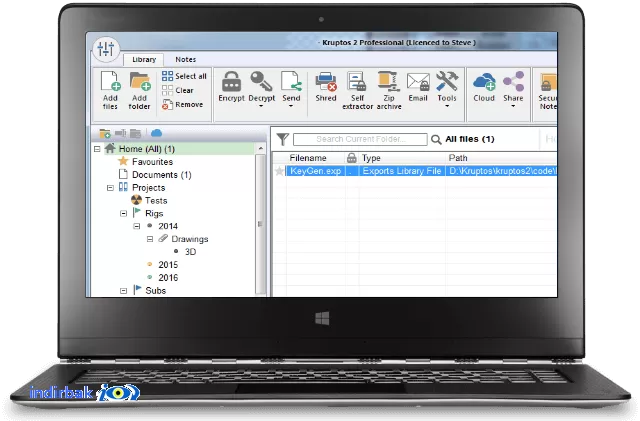Create a Self extractor file
Image resolution: width=640 pixels, height=421 pixels.
(x=357, y=90)
